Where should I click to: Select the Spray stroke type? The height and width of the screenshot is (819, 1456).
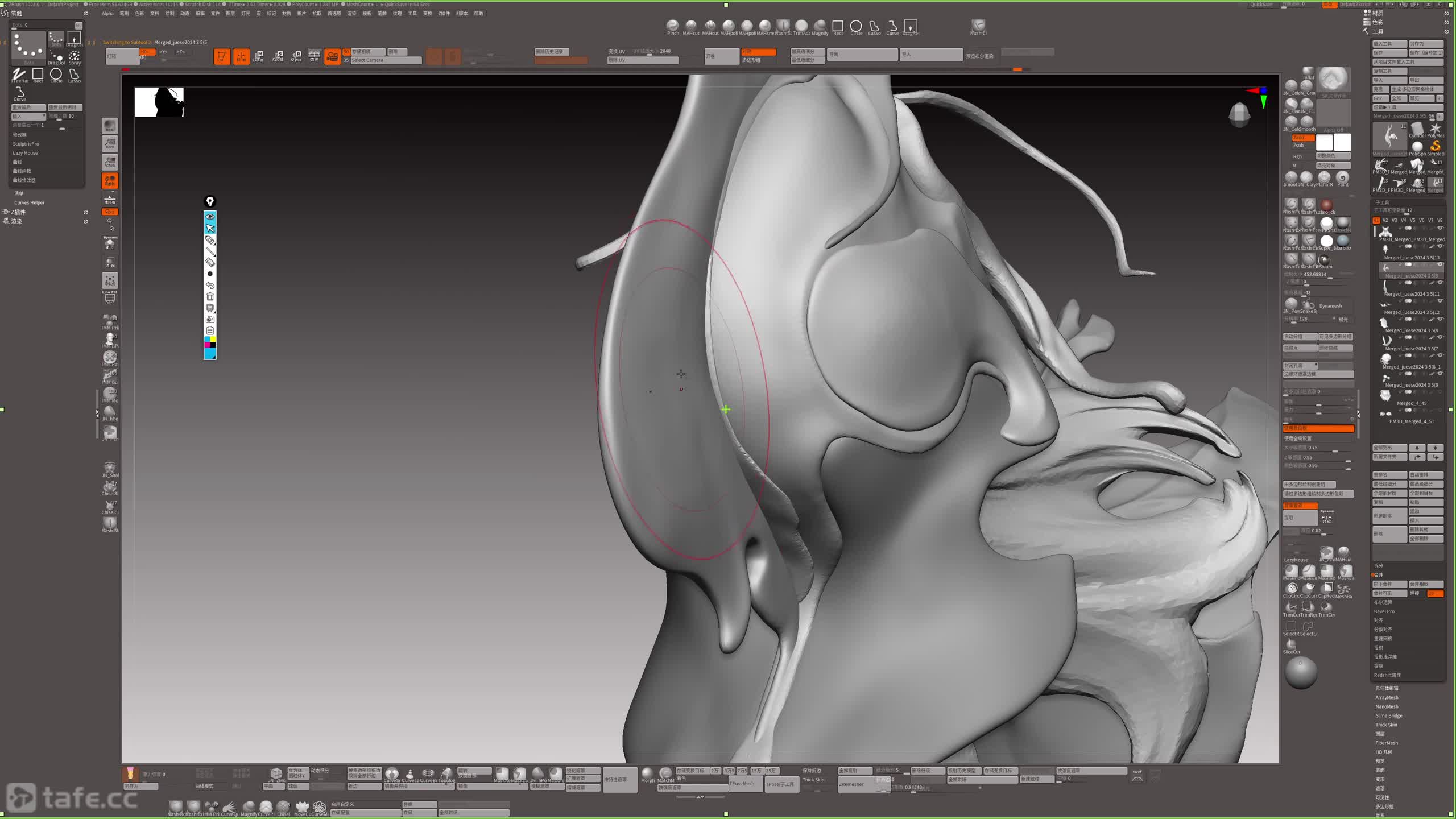[x=75, y=57]
